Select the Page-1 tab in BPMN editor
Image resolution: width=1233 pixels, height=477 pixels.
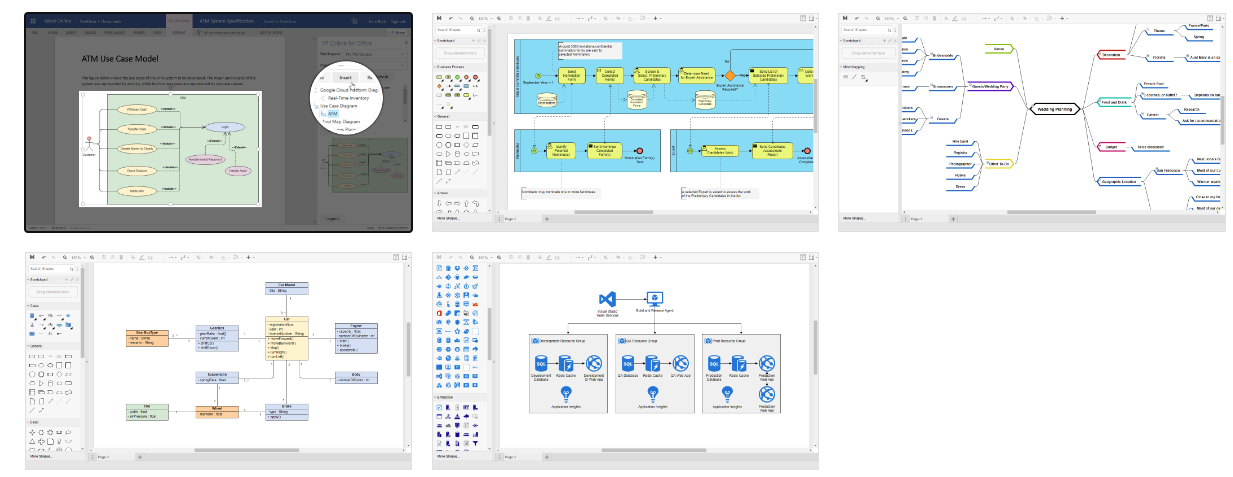coord(510,217)
